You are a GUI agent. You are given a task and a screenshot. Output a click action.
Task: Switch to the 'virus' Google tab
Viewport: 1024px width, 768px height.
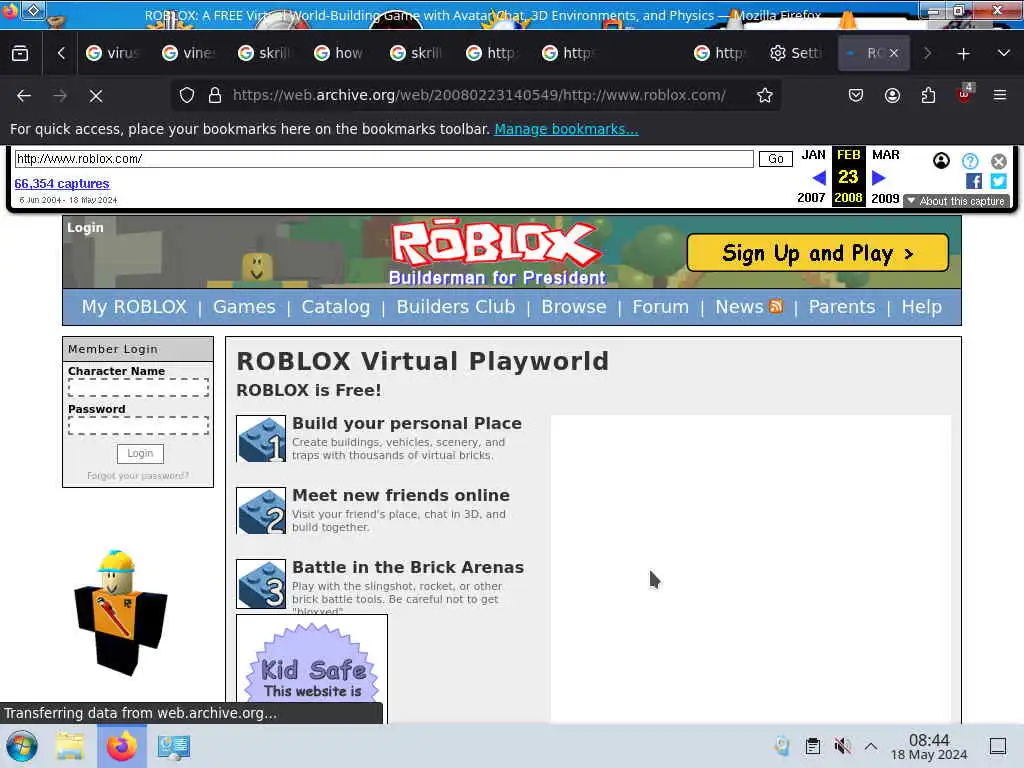(112, 54)
